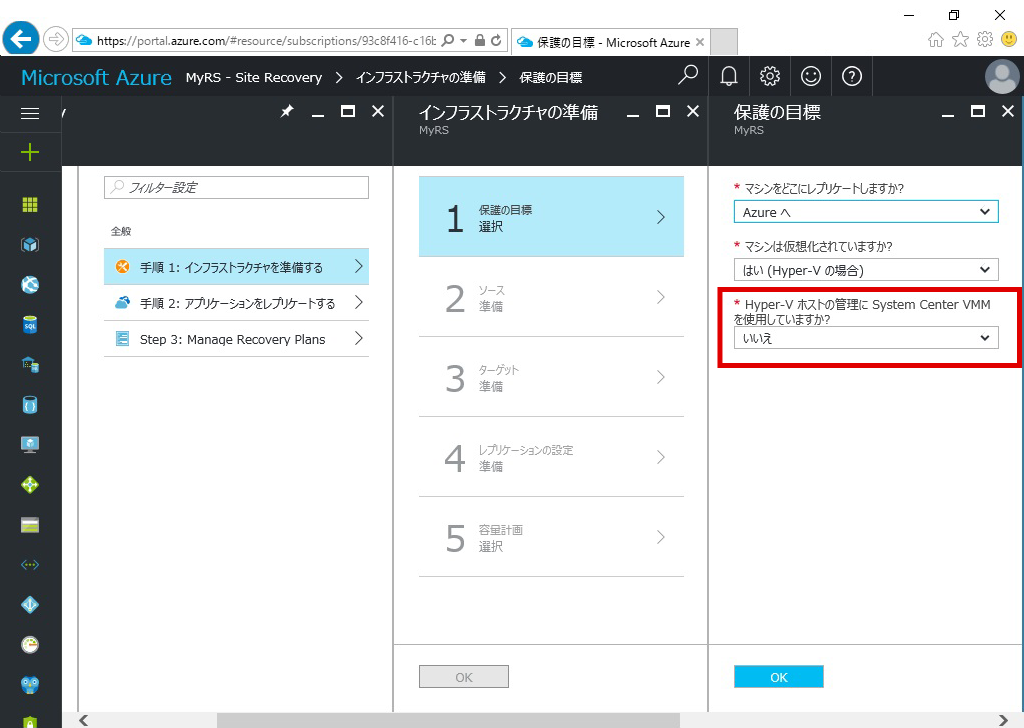Open step 4 レプリケーションの設定
Viewport: 1024px width, 728px height.
(551, 457)
